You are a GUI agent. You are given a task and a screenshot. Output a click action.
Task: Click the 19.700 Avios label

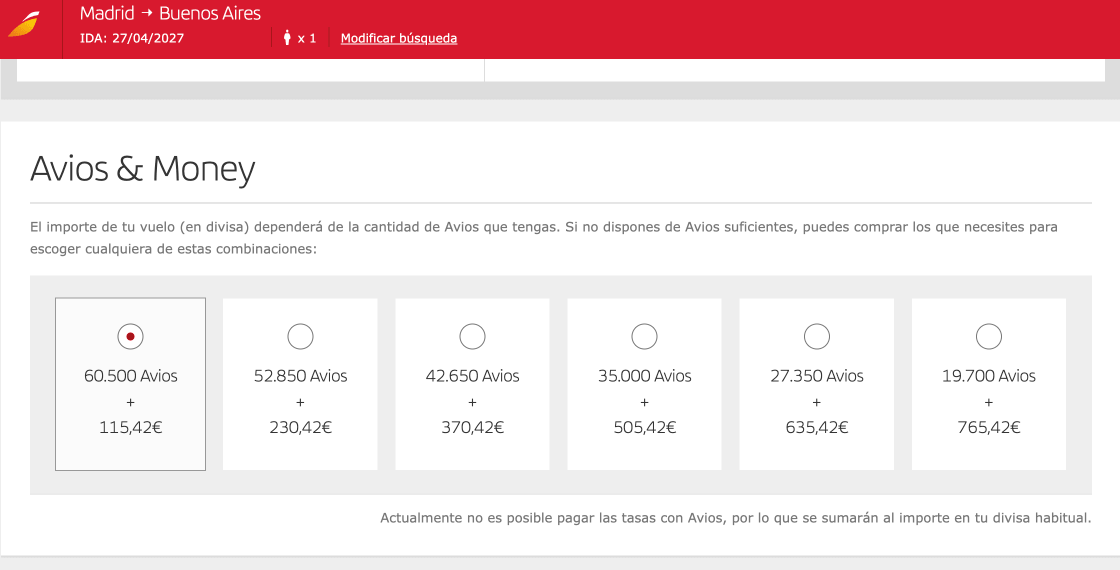coord(989,376)
